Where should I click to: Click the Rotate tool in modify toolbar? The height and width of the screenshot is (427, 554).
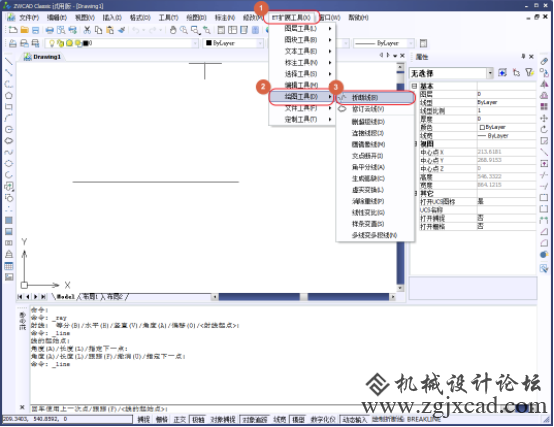[544, 129]
